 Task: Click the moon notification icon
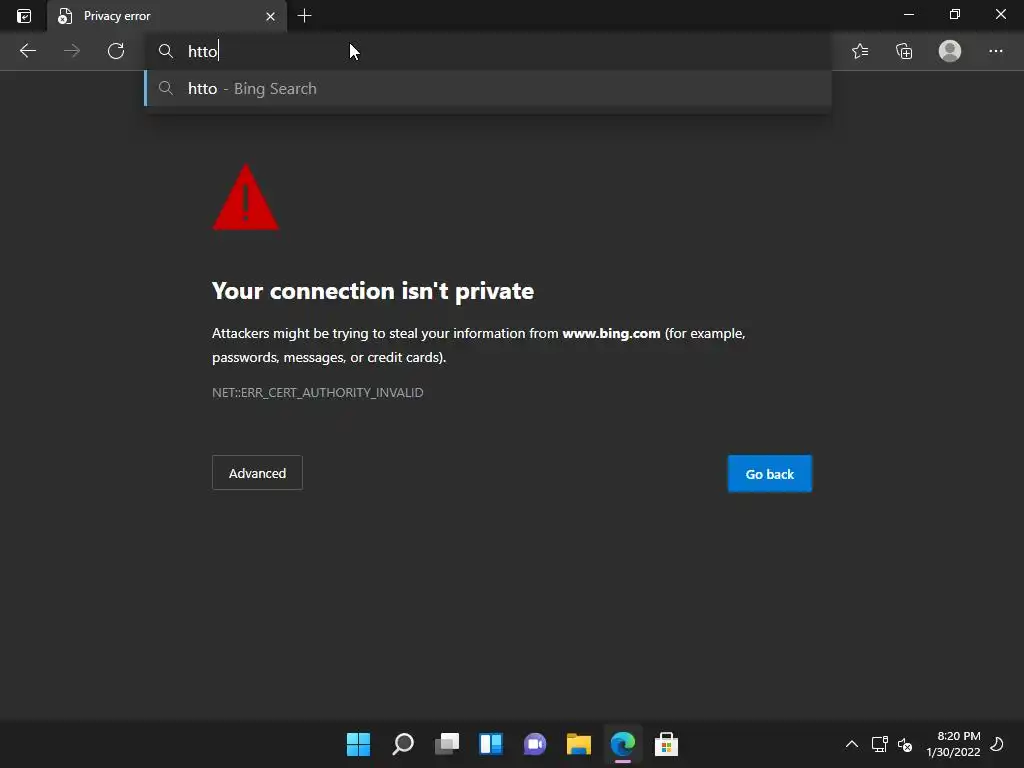997,744
